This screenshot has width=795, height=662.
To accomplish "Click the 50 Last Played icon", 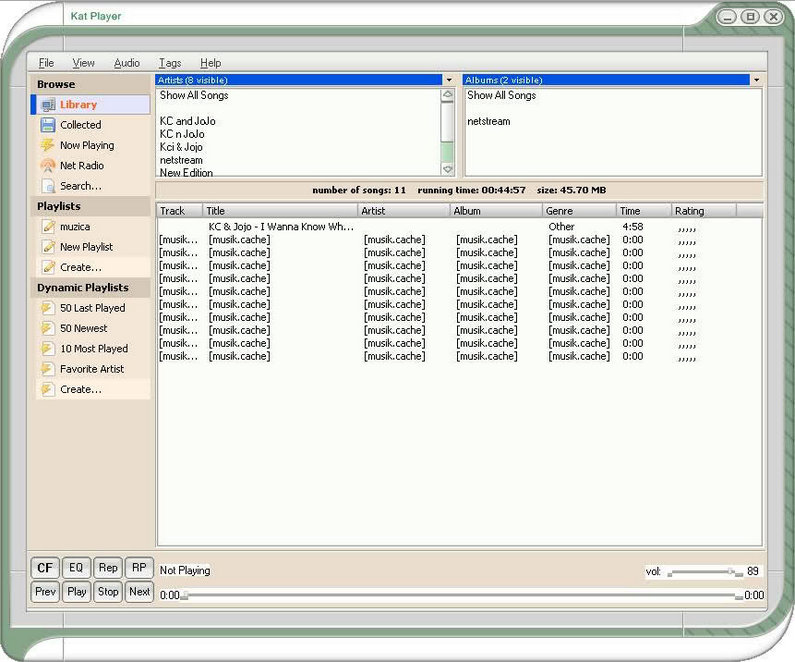I will pyautogui.click(x=47, y=308).
